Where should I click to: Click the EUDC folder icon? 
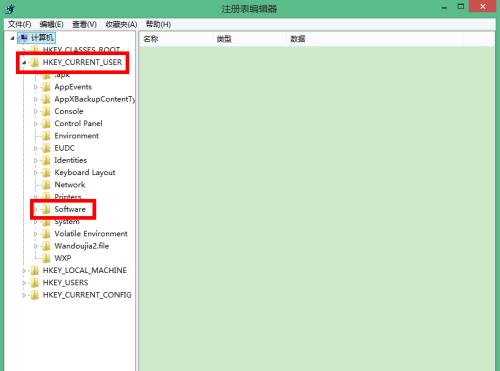point(46,148)
